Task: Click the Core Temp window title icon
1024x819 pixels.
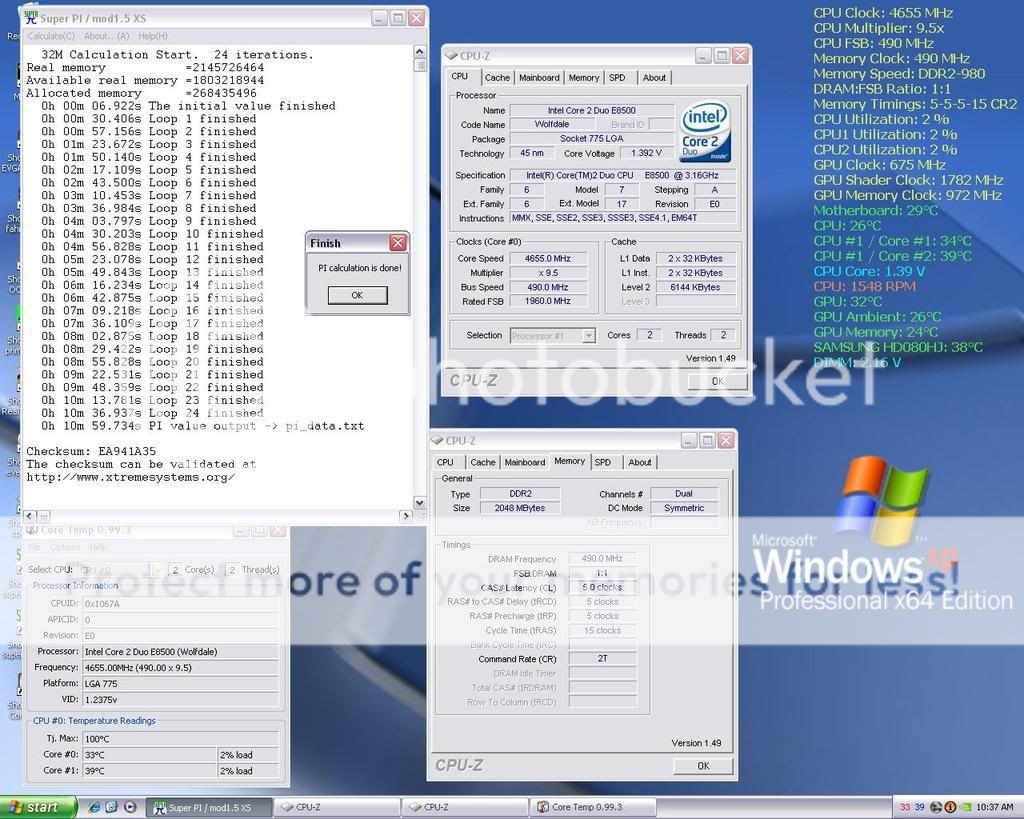Action: tap(32, 530)
